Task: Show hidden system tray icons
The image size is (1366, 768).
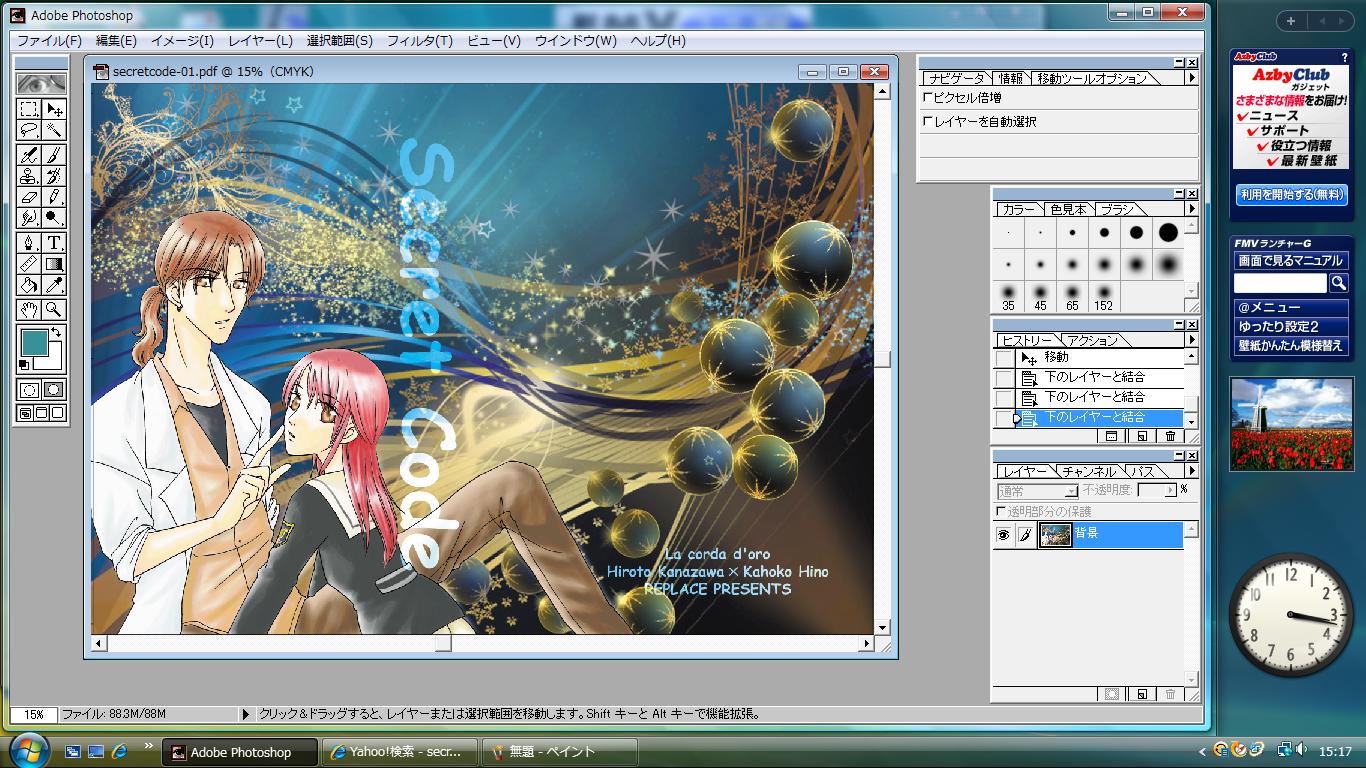Action: tap(1203, 751)
